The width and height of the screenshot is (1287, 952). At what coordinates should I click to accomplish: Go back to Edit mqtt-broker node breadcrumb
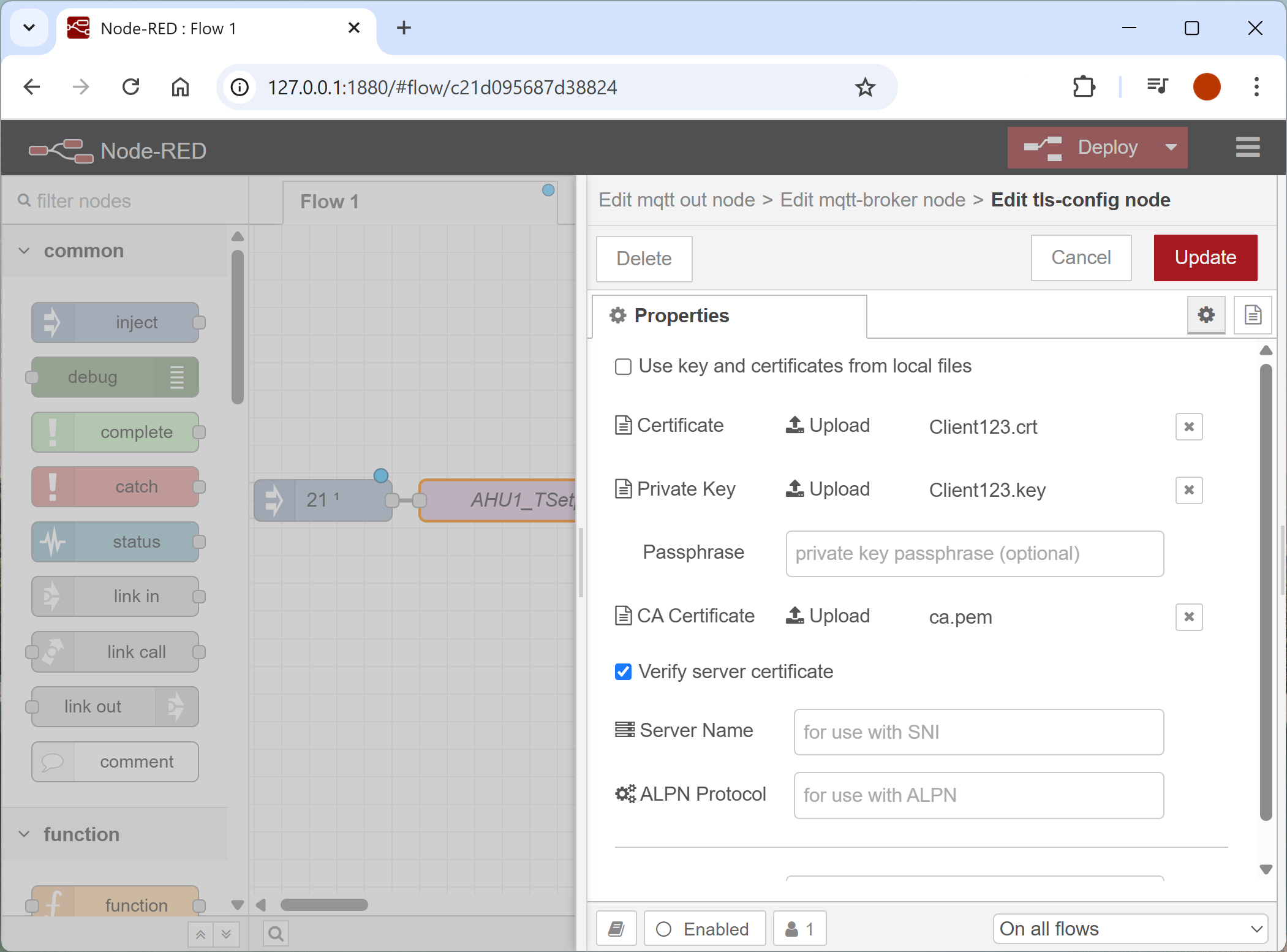872,200
